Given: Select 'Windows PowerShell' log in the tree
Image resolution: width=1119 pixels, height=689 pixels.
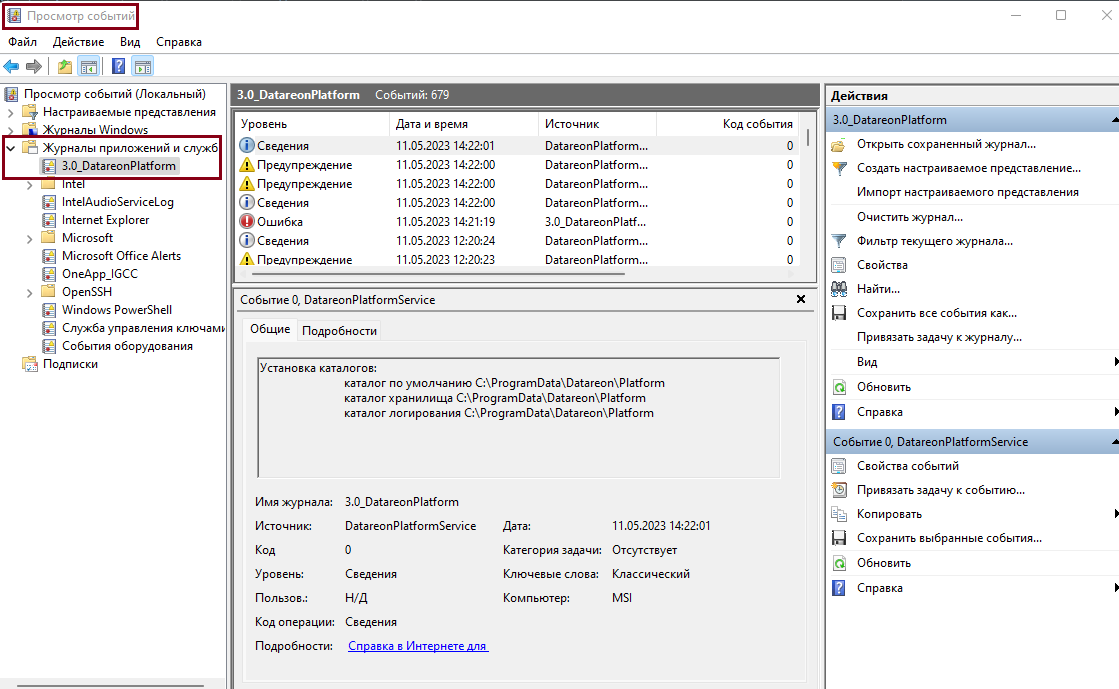Looking at the screenshot, I should (x=116, y=310).
